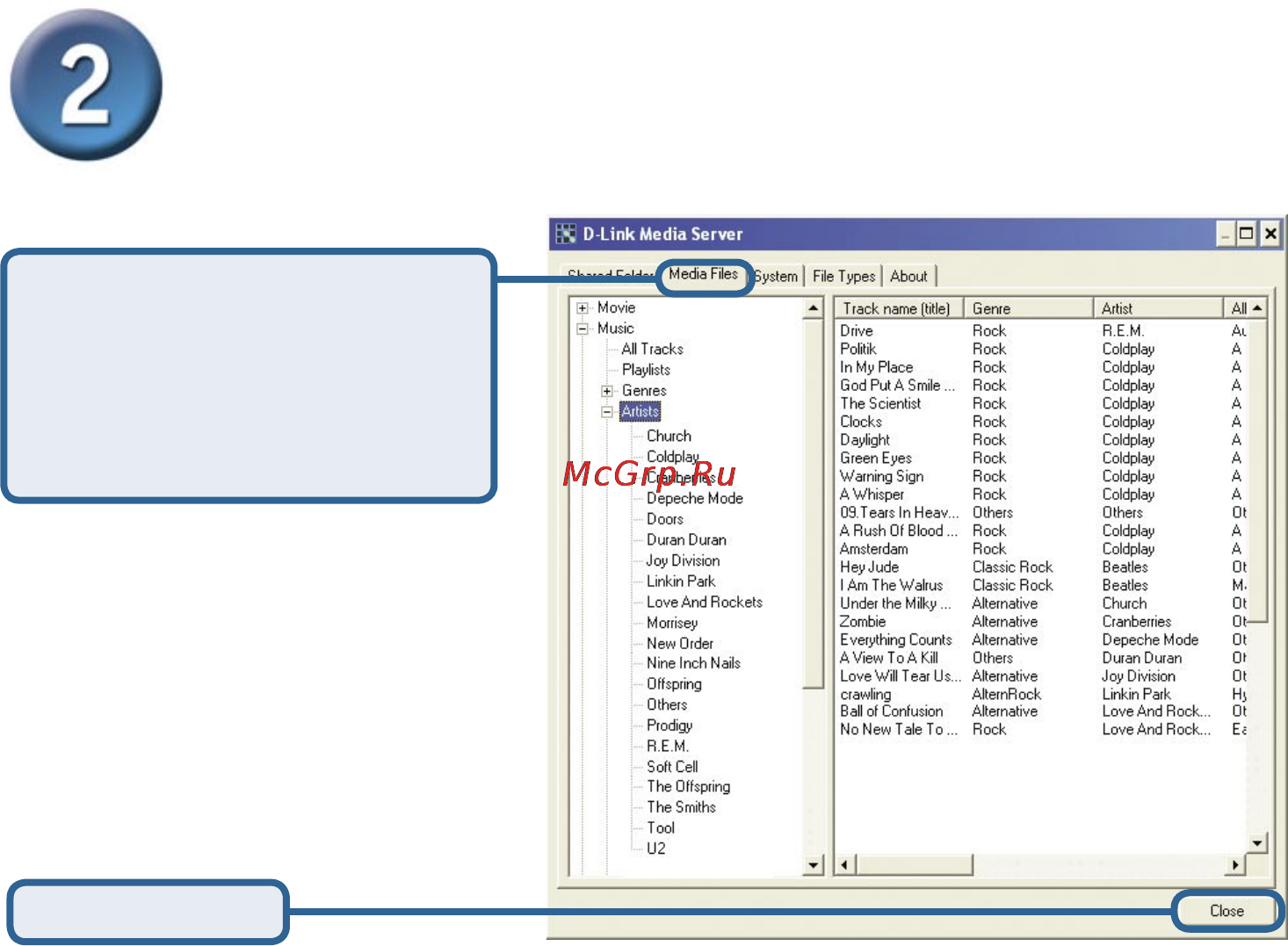Select the track Zombie
The height and width of the screenshot is (946, 1288).
pyautogui.click(x=863, y=622)
